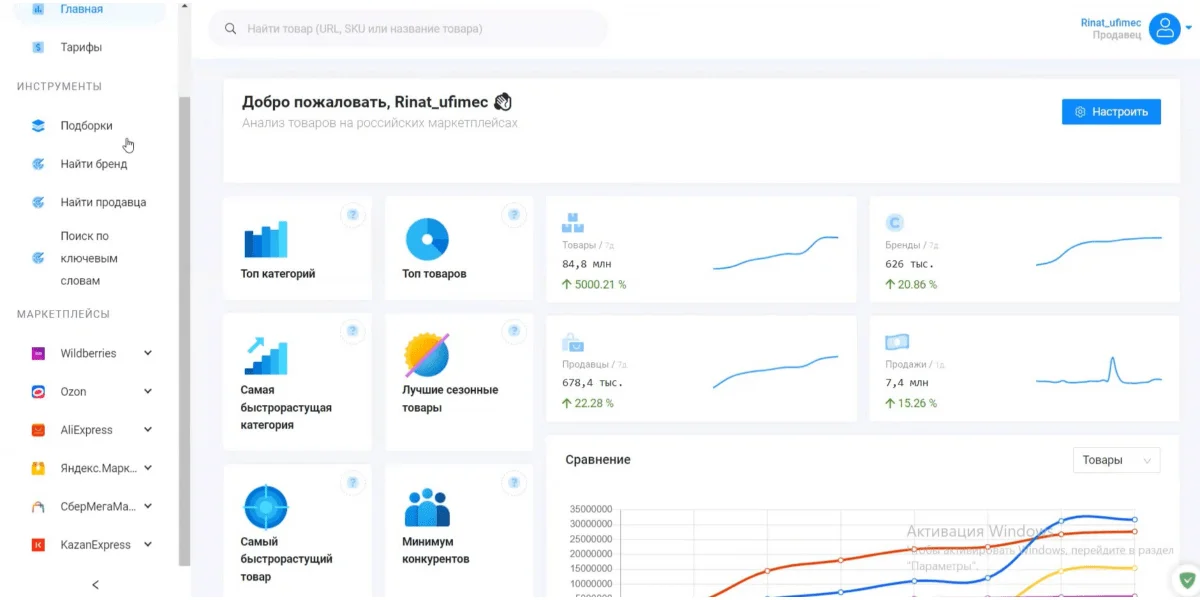Screen dimensions: 1200x600
Task: Expand the AliExpress marketplace submenu
Action: point(148,430)
